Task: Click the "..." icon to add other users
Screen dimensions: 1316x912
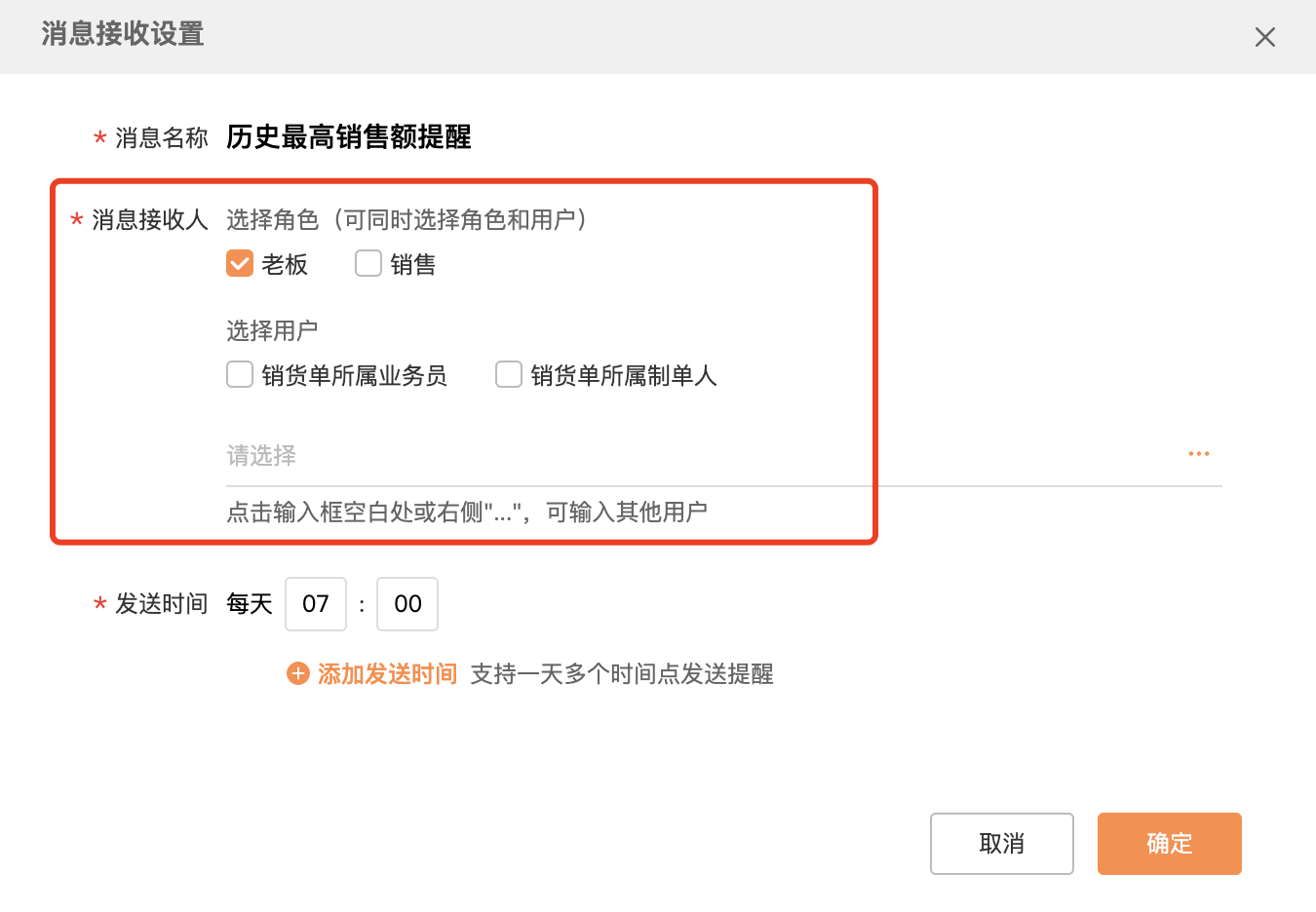Action: [x=1198, y=452]
